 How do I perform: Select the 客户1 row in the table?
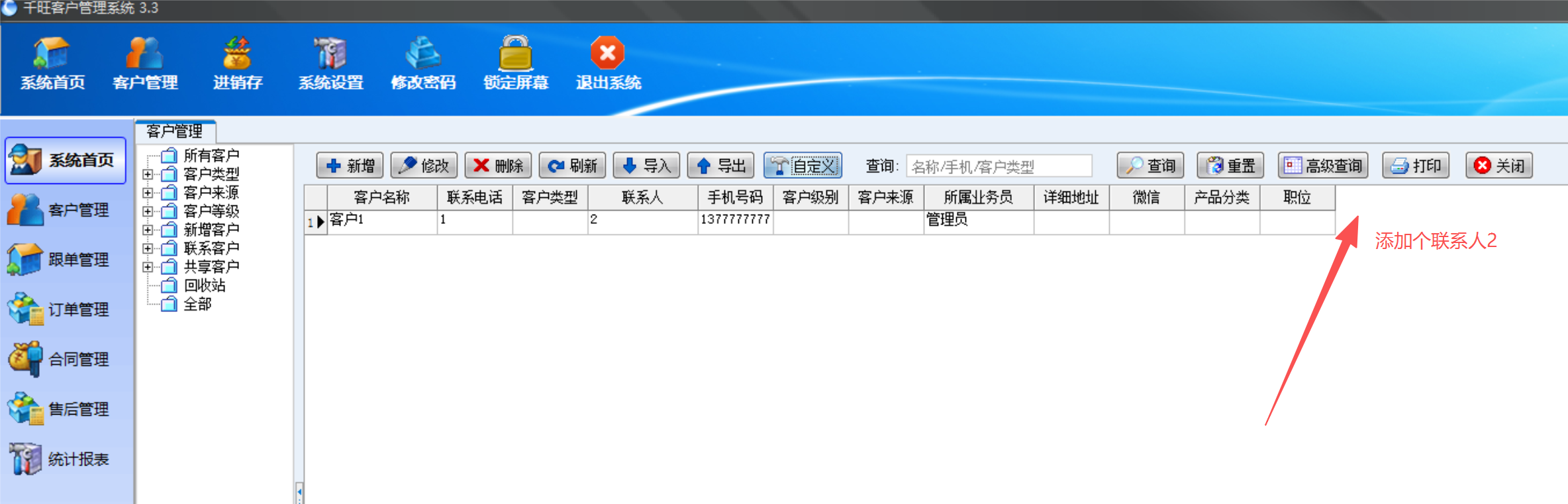click(x=381, y=221)
